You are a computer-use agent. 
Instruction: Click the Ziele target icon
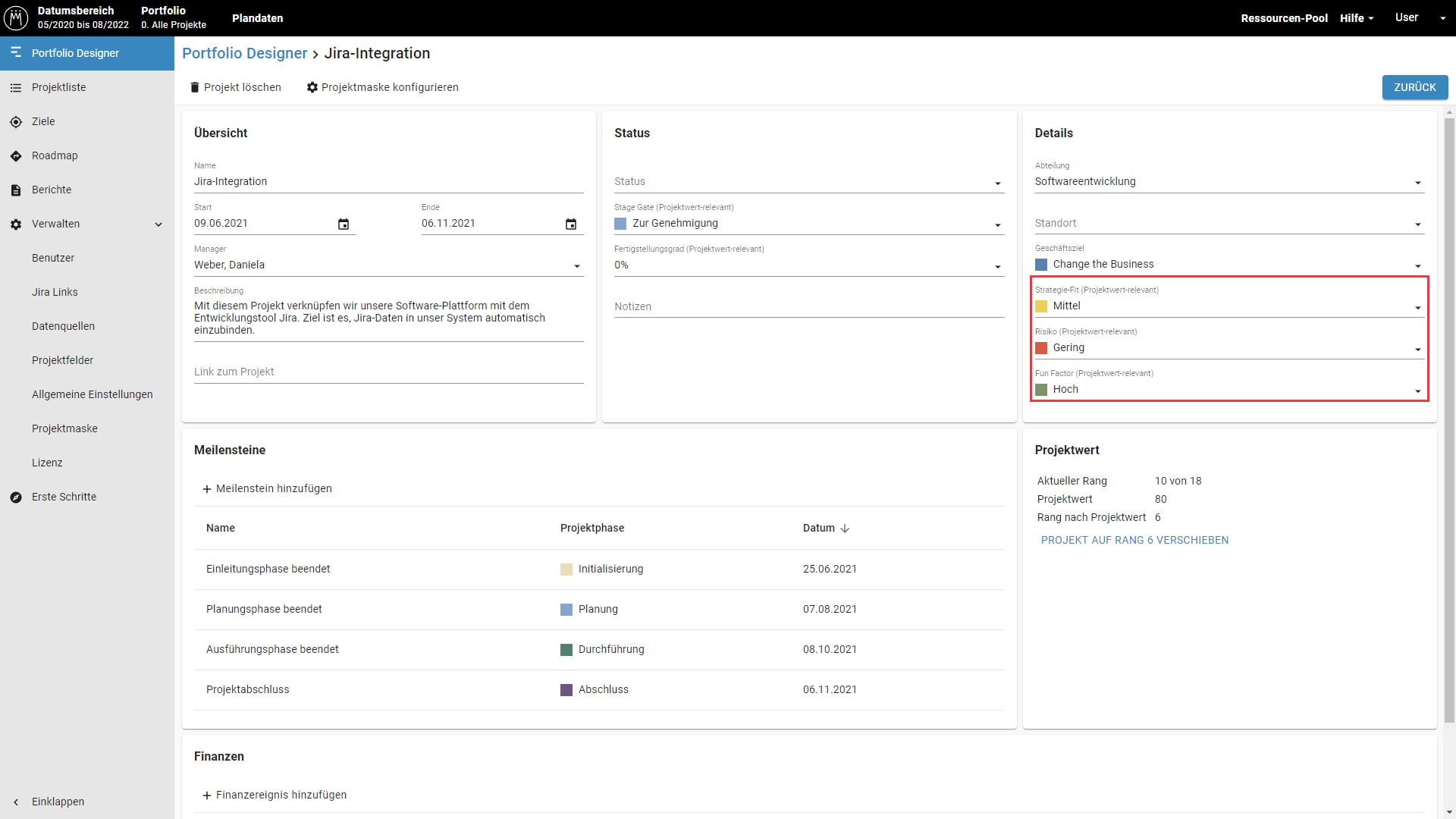coord(16,121)
